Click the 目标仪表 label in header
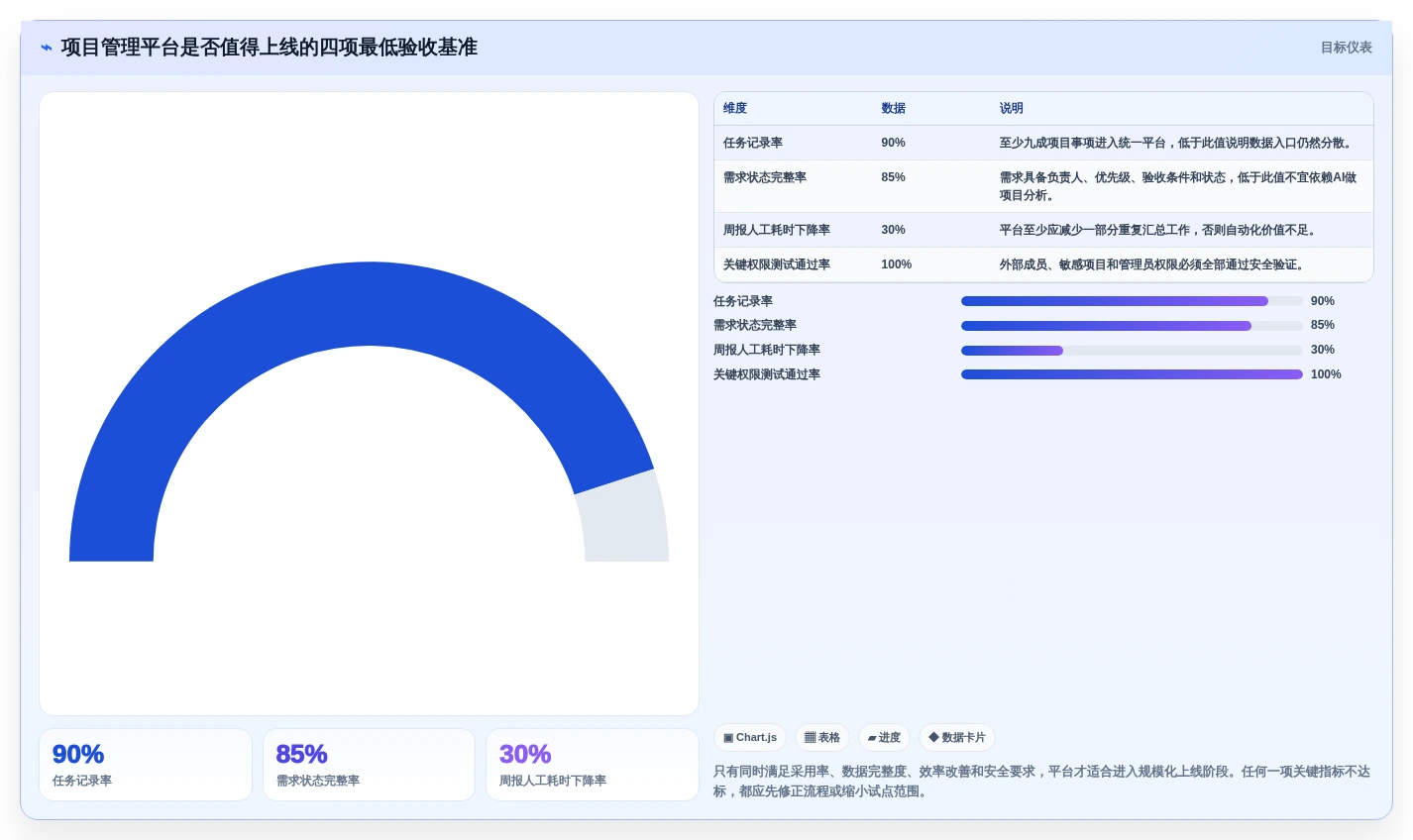Viewport: 1413px width, 840px height. [x=1346, y=48]
